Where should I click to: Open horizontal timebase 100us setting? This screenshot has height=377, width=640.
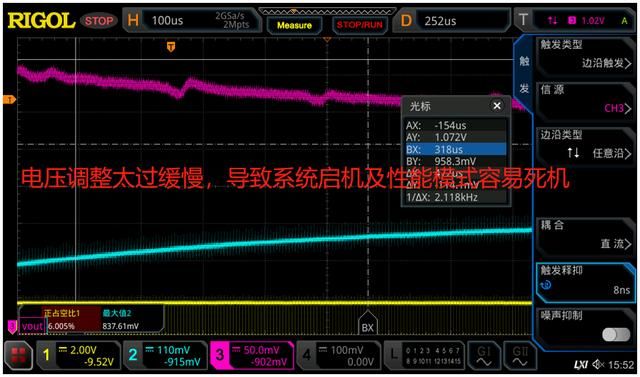pyautogui.click(x=191, y=20)
